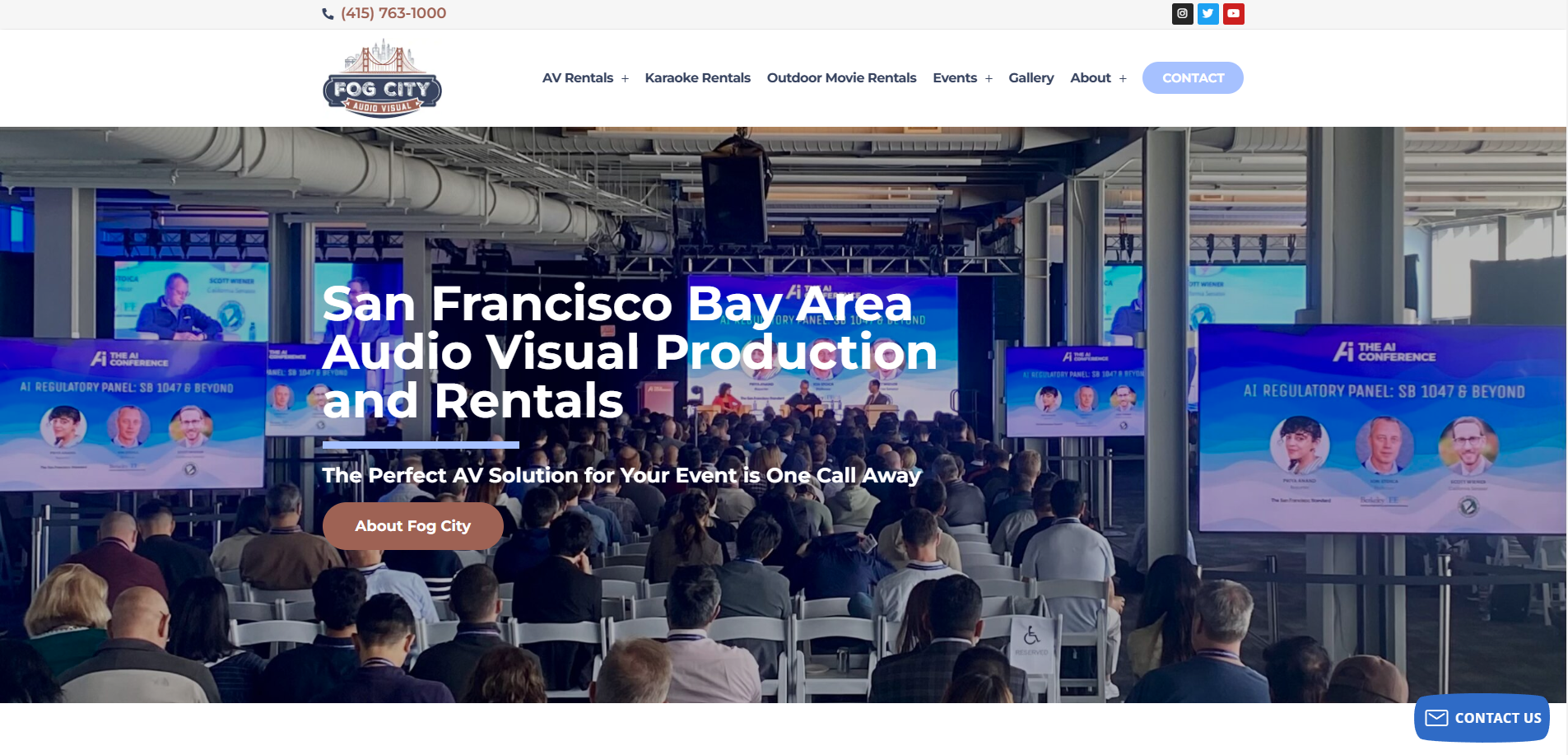Open the Events menu item
The width and height of the screenshot is (1568, 755).
955,77
